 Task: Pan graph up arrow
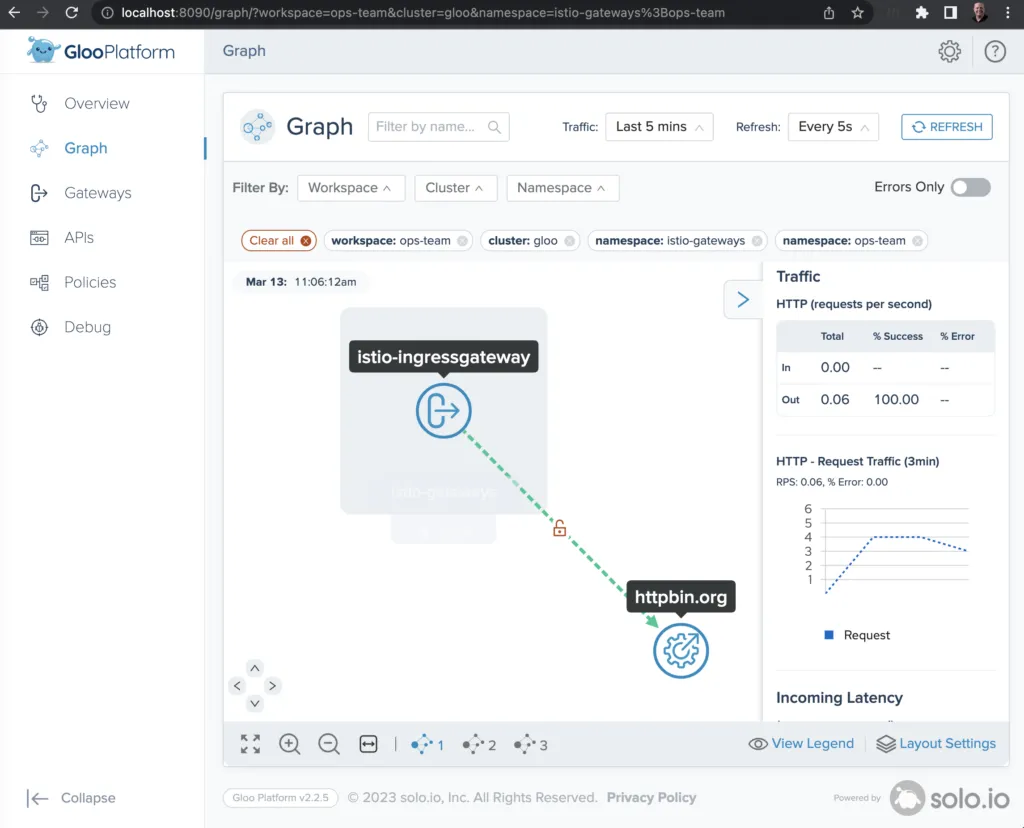pos(255,668)
